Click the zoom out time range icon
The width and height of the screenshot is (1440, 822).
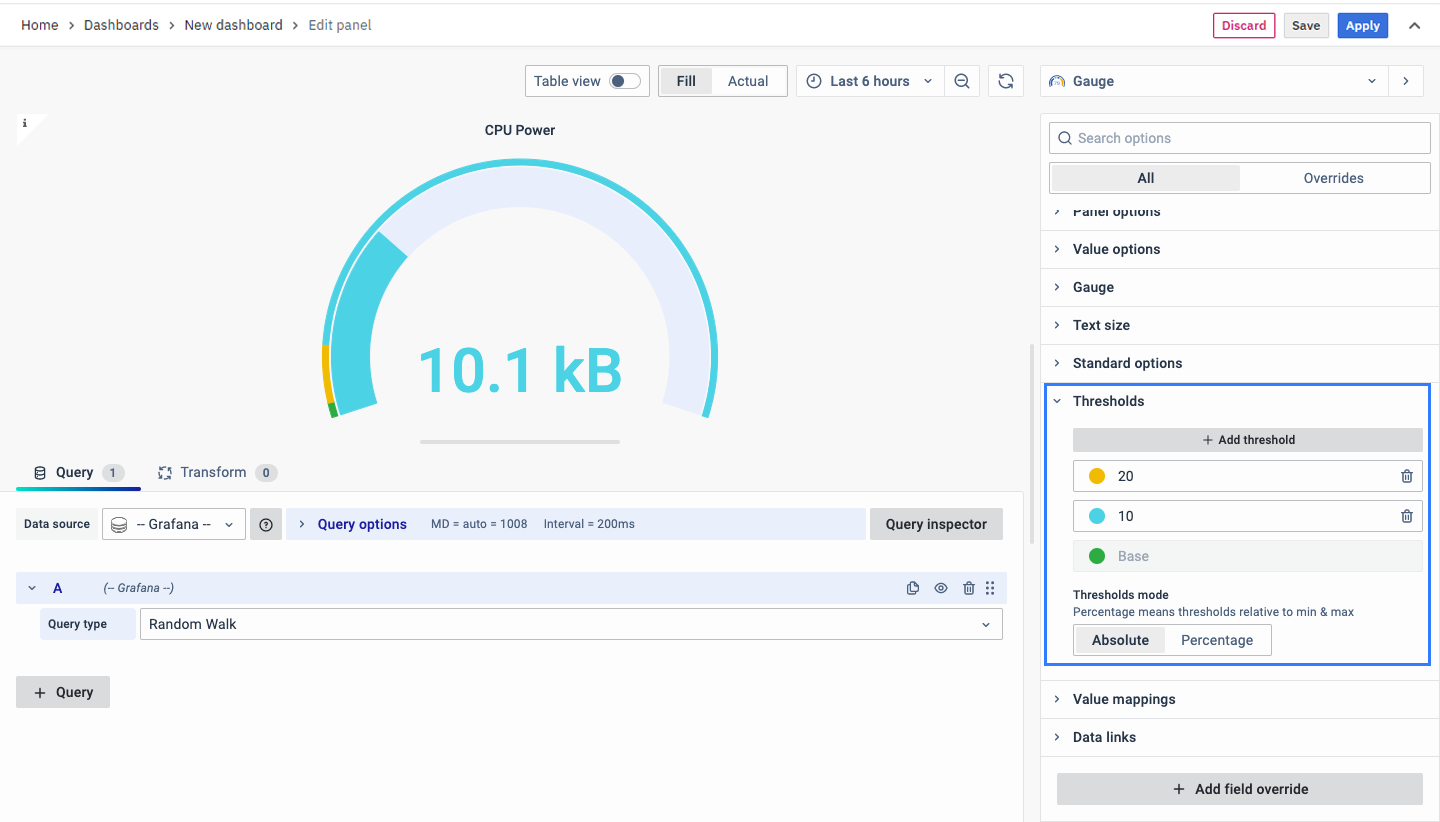pos(961,81)
